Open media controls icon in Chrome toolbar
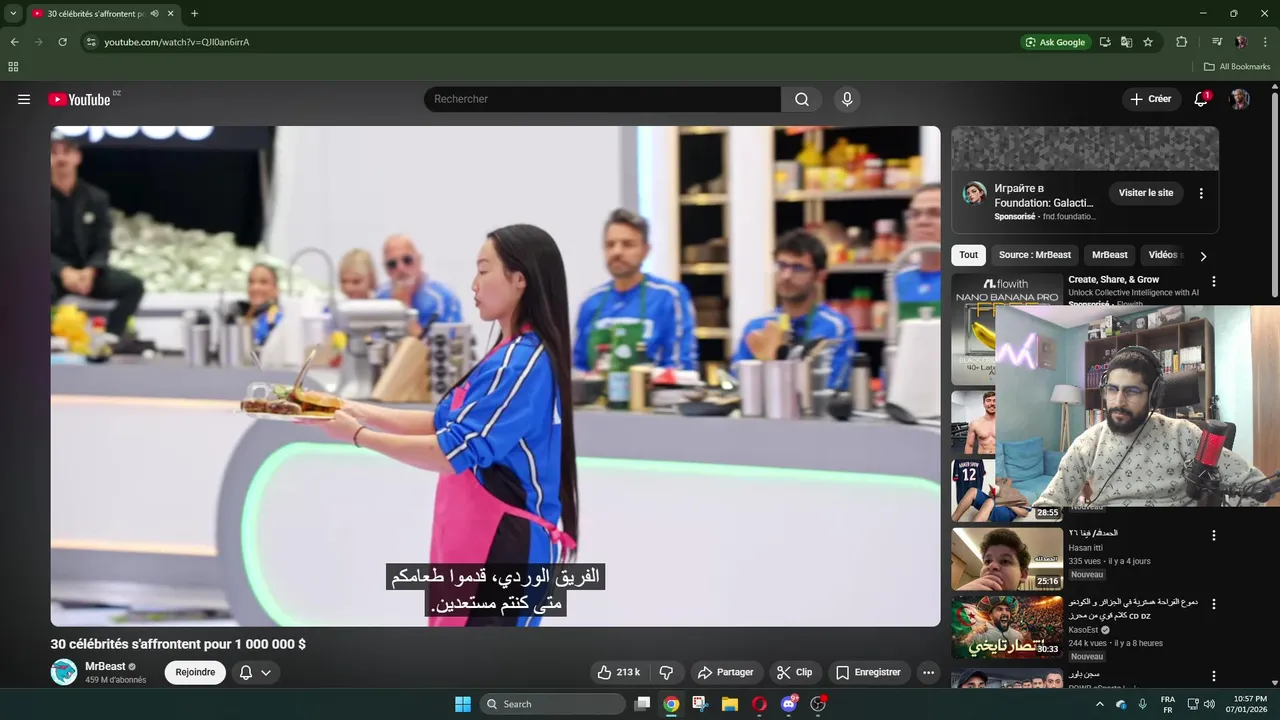Image resolution: width=1280 pixels, height=720 pixels. 1217,42
